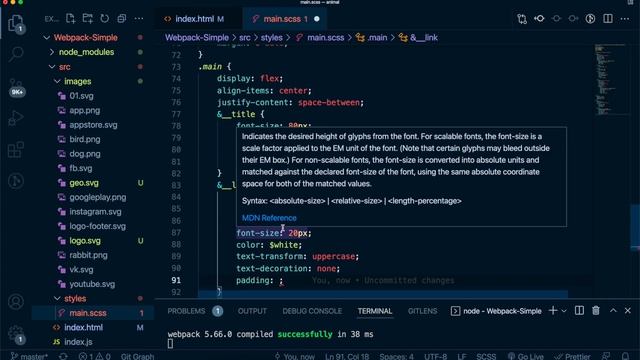Open the OUTPUT panel tab
The image size is (640, 360).
coord(252,311)
